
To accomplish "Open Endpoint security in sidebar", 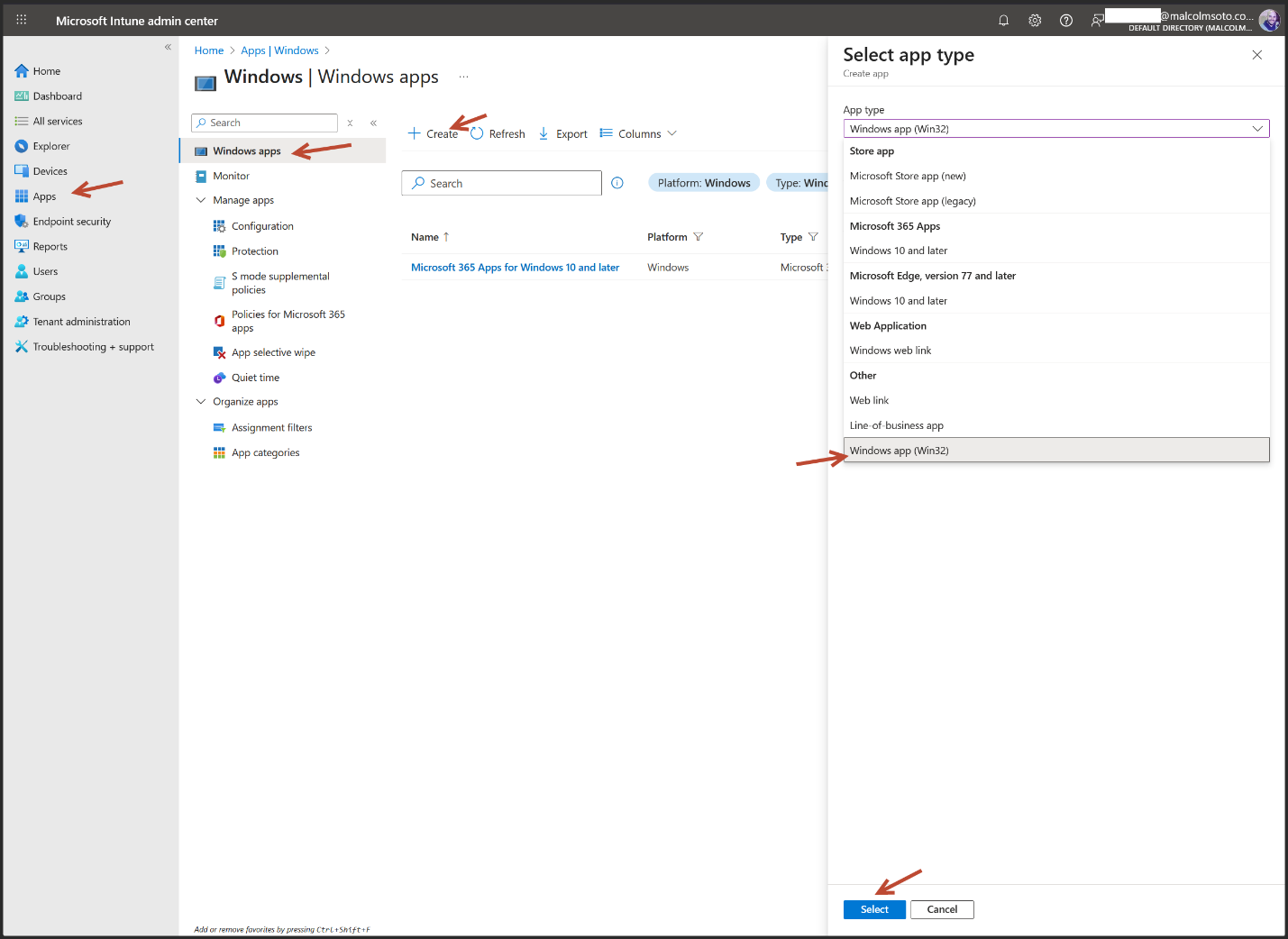I will (71, 222).
